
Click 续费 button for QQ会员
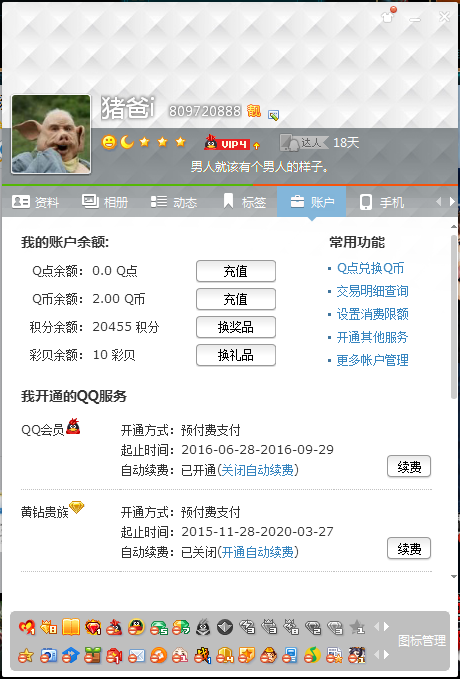(x=409, y=466)
